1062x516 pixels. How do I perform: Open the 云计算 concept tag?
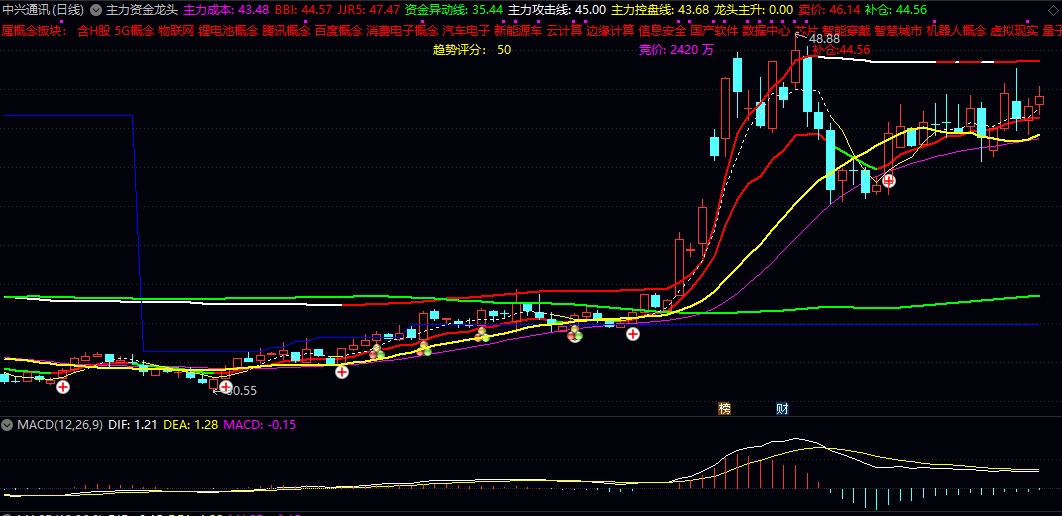click(x=564, y=30)
